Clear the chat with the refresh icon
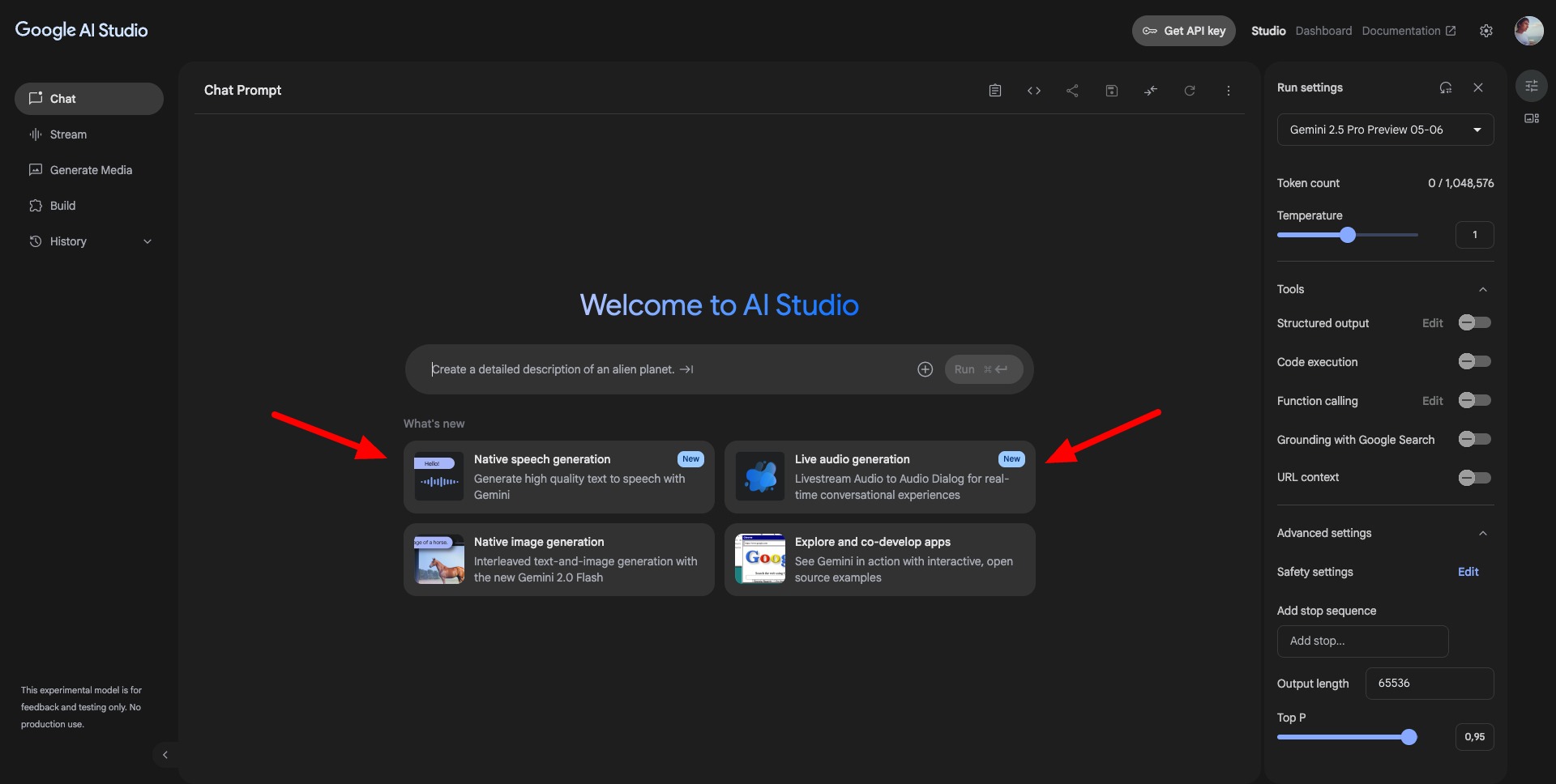The width and height of the screenshot is (1556, 784). pos(1190,91)
